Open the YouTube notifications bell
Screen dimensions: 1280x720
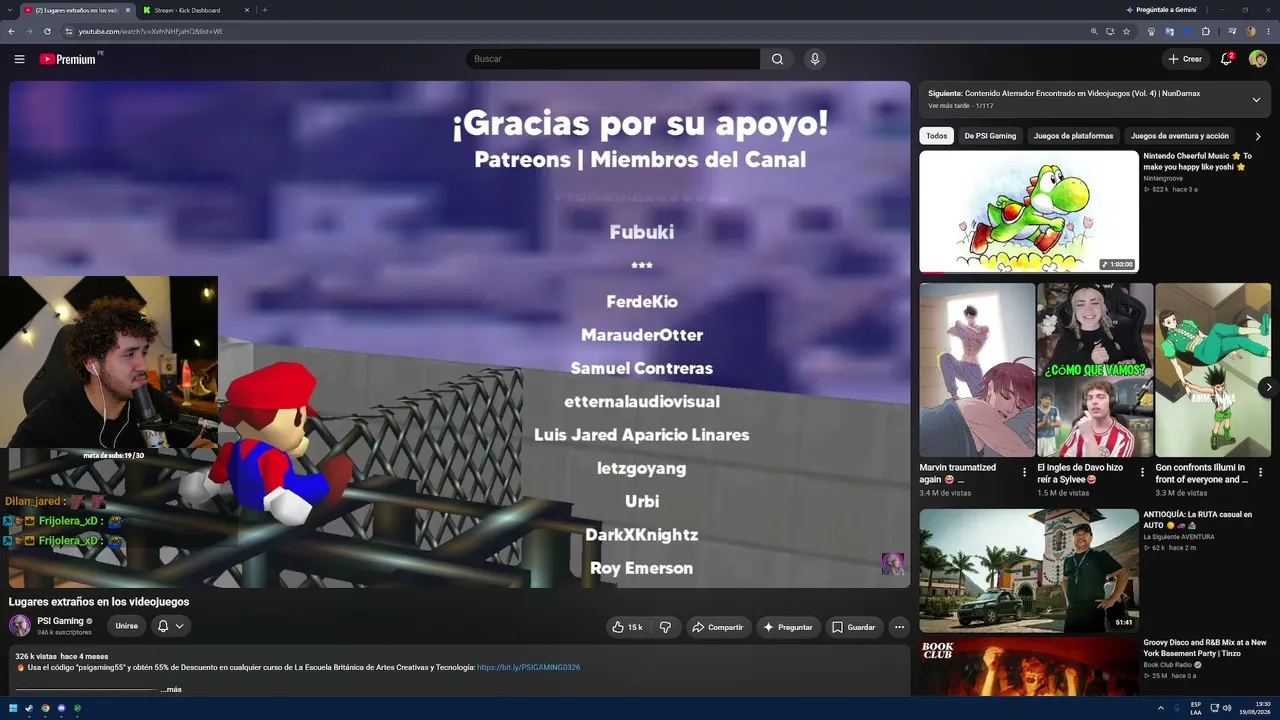tap(1226, 59)
